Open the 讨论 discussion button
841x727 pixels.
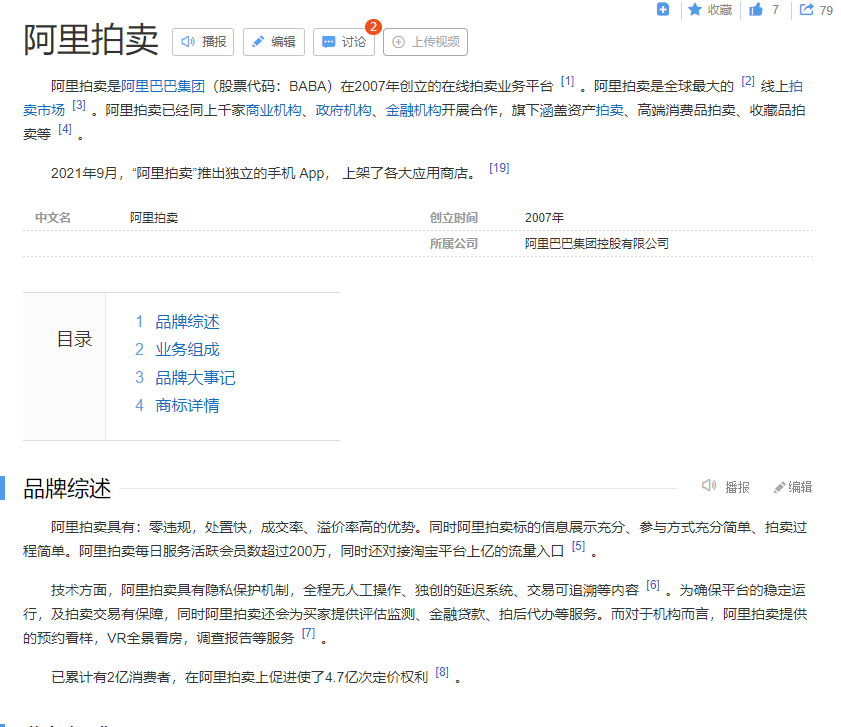(x=344, y=42)
